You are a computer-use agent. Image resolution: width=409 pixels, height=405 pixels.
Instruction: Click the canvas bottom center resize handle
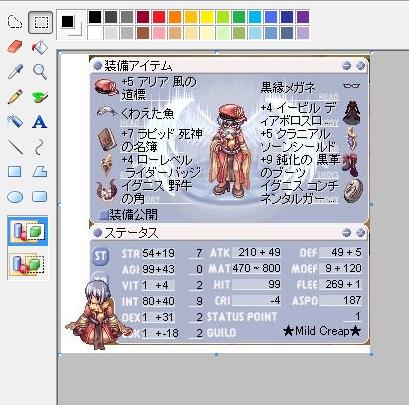(216, 355)
